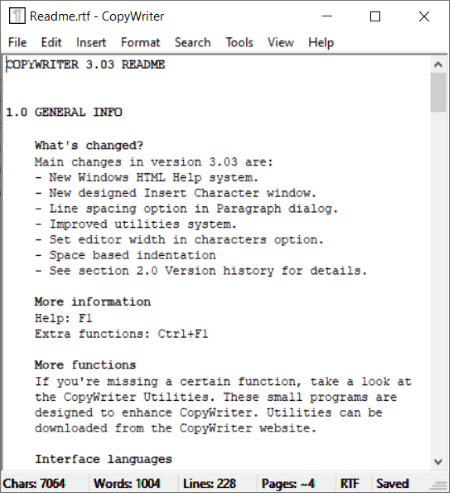Click the RTF format indicator
The width and height of the screenshot is (450, 493).
(350, 483)
